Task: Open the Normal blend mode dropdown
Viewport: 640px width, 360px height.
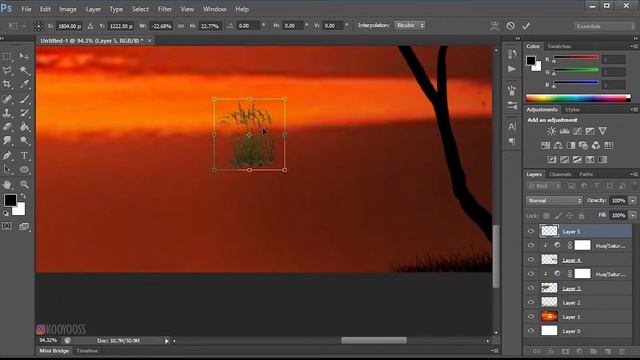Action: (554, 200)
